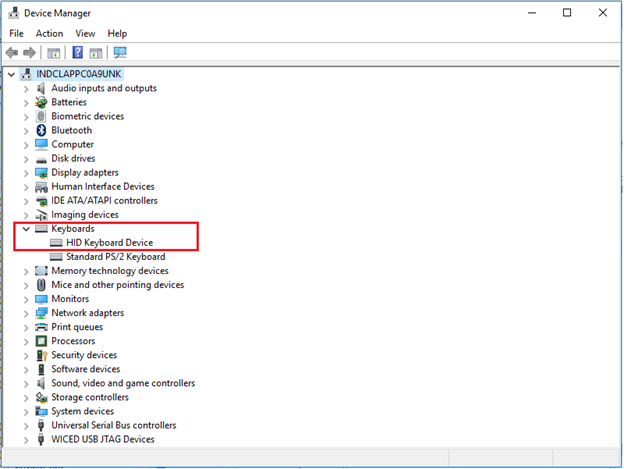Screen dimensions: 624x469
Task: Click the Keyboards category icon
Action: (41, 229)
